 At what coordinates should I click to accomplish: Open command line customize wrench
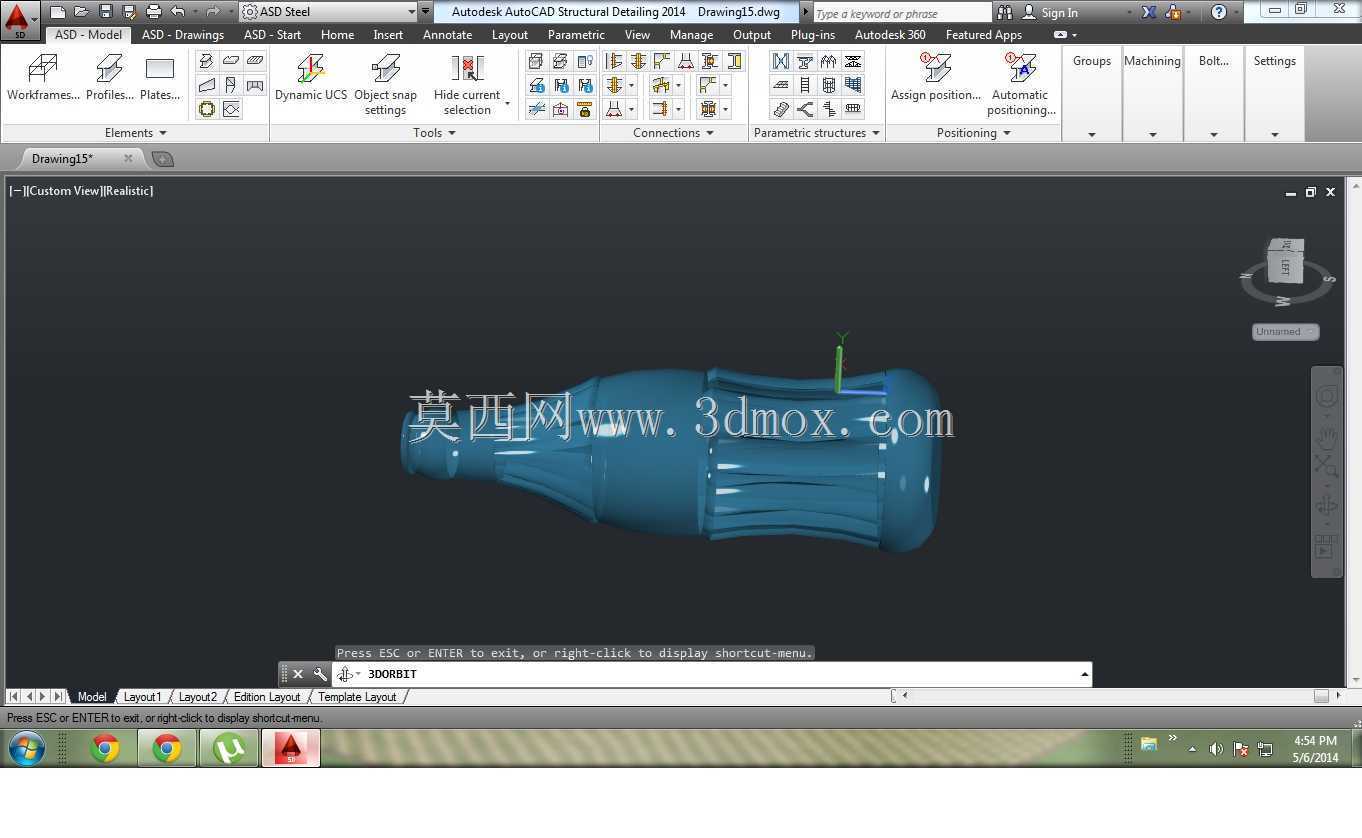click(x=320, y=674)
